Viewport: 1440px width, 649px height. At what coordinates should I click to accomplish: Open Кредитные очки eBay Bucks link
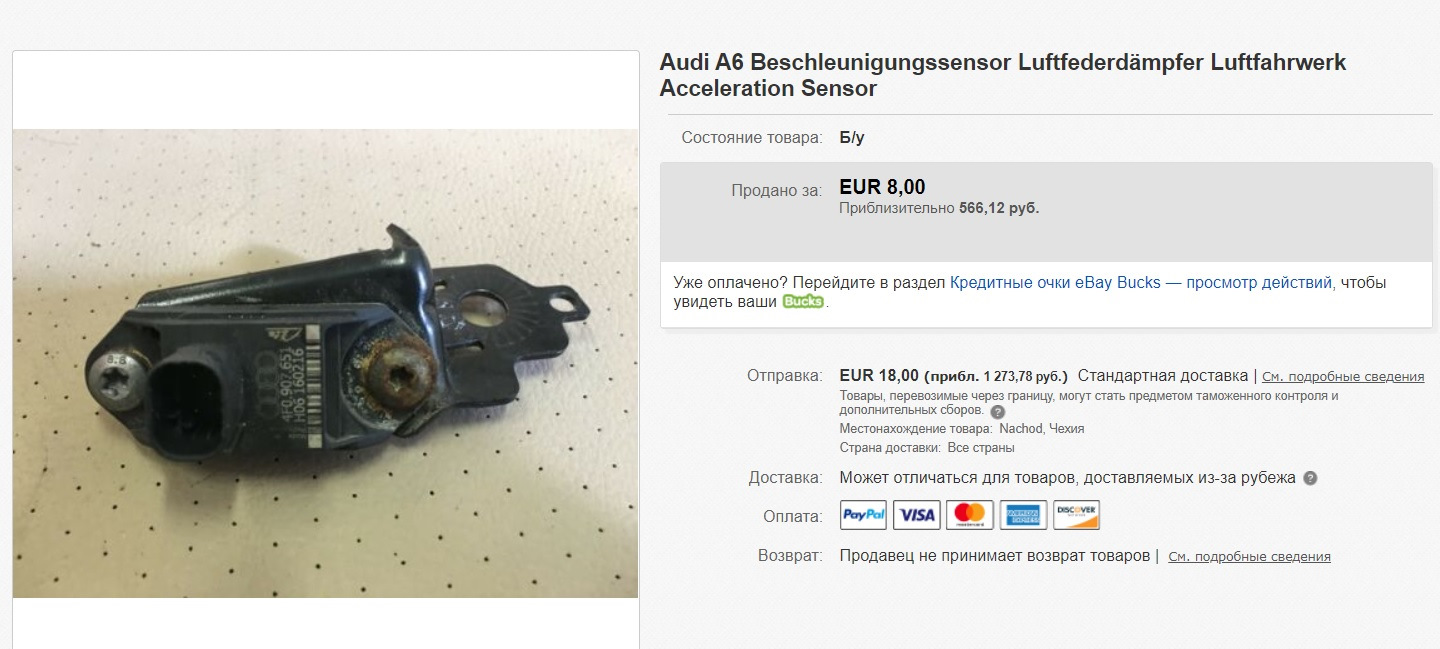point(1141,283)
